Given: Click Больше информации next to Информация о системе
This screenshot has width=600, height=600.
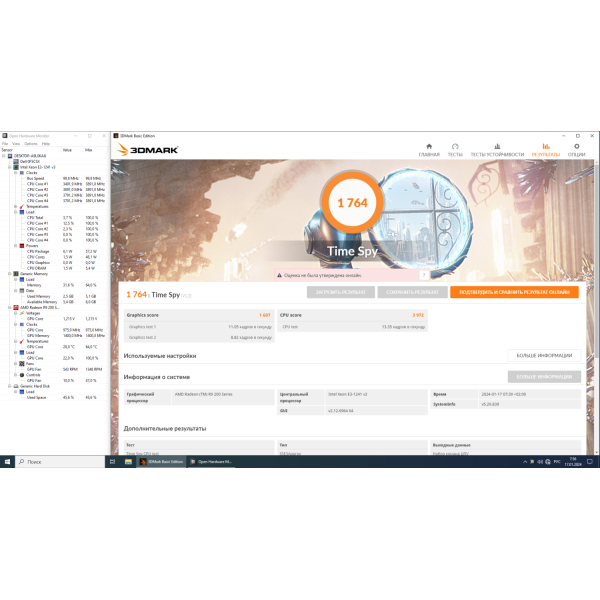Looking at the screenshot, I should (x=544, y=377).
